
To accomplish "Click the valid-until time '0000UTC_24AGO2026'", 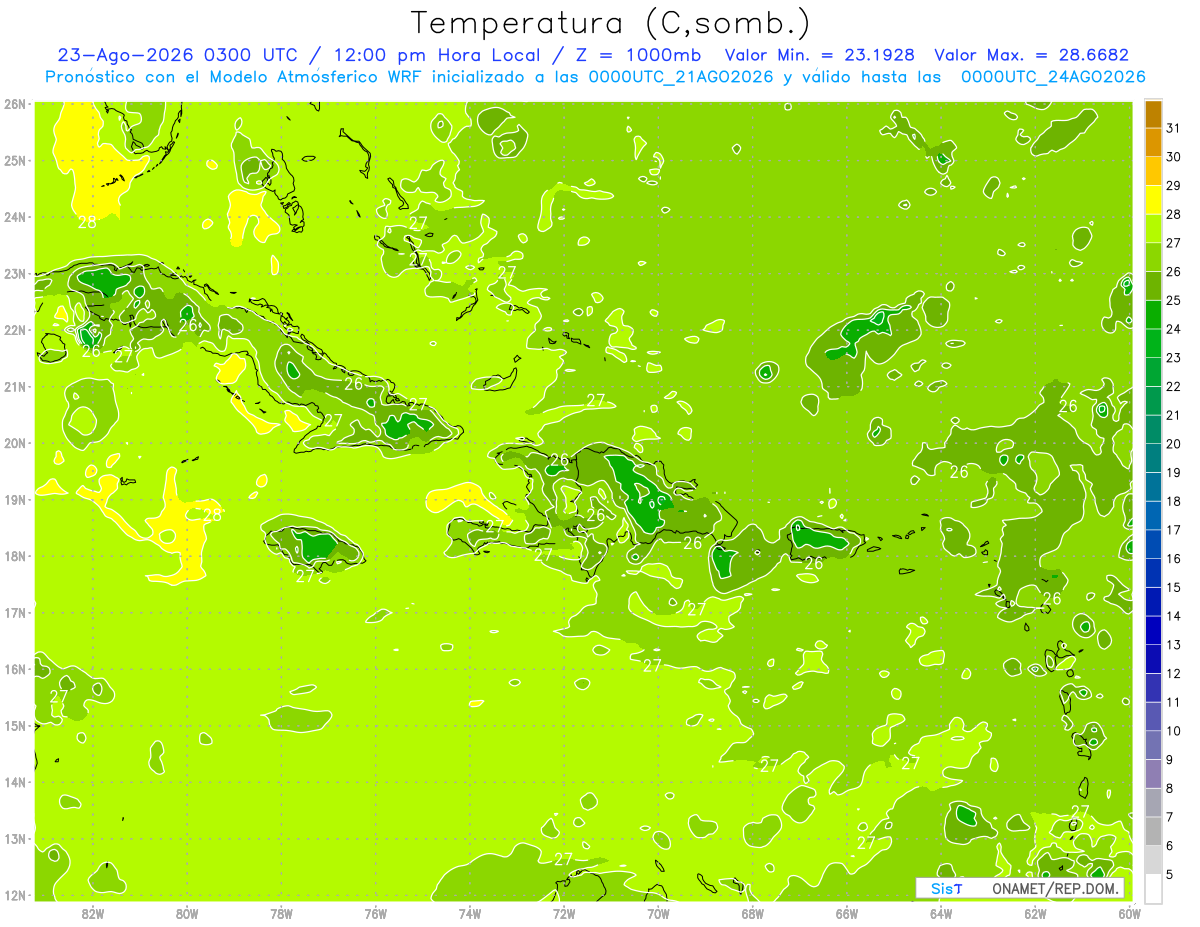I will click(x=1053, y=77).
